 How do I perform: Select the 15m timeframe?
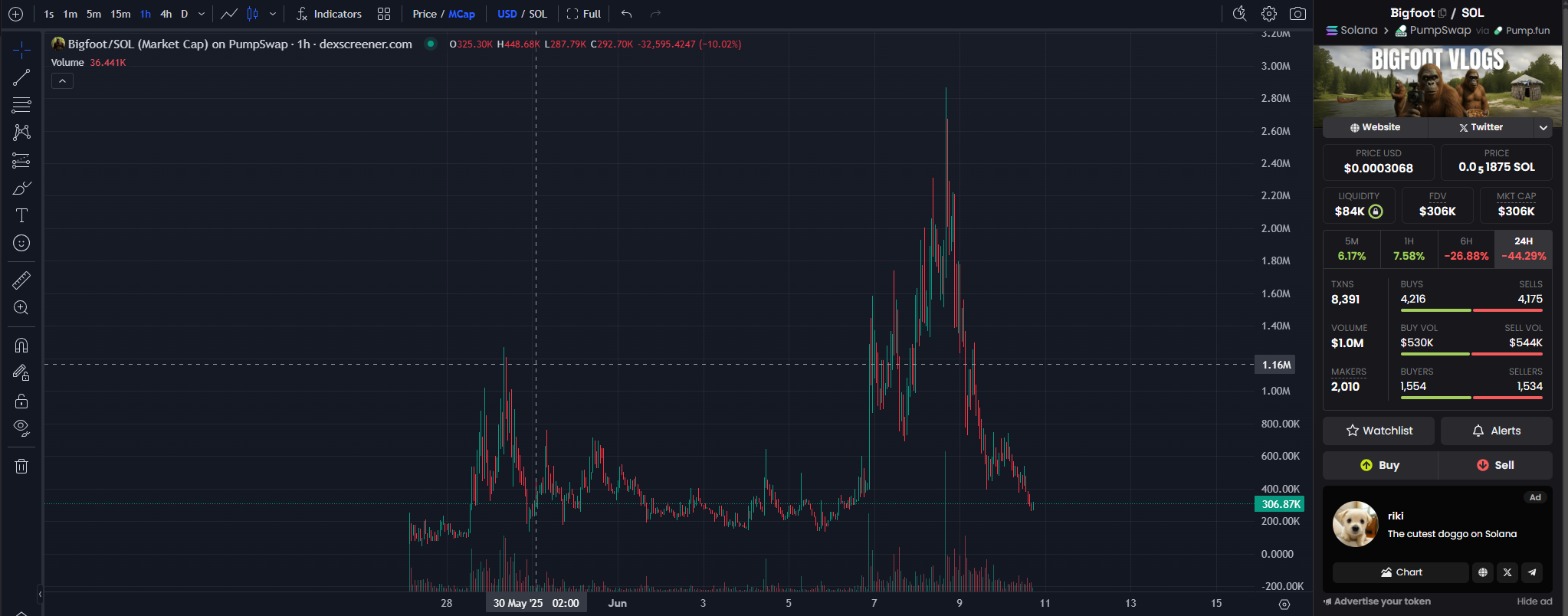120,14
